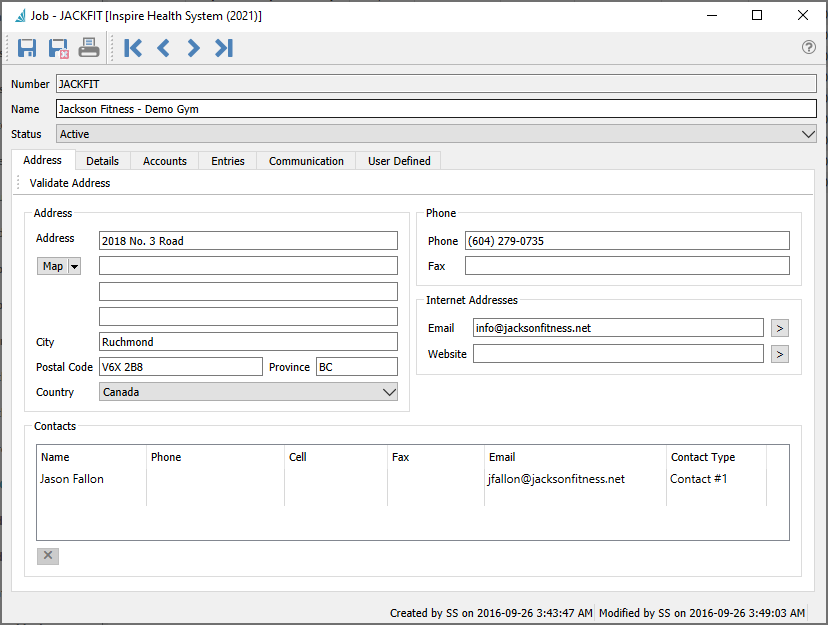Screen dimensions: 828x625
Task: Click the Save and Close icon
Action: coord(58,48)
